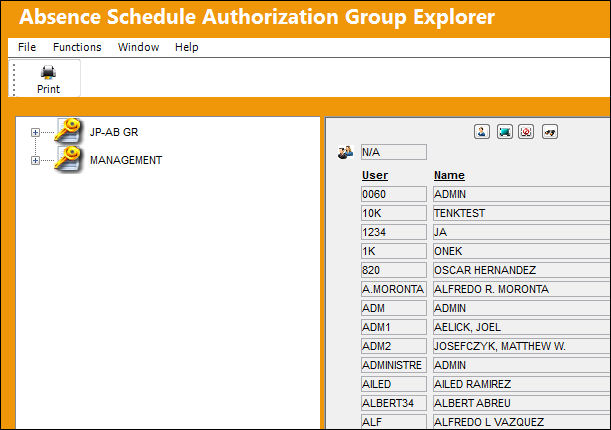Click name cell ALBERT ABREU
The width and height of the screenshot is (611, 430).
coord(522,403)
